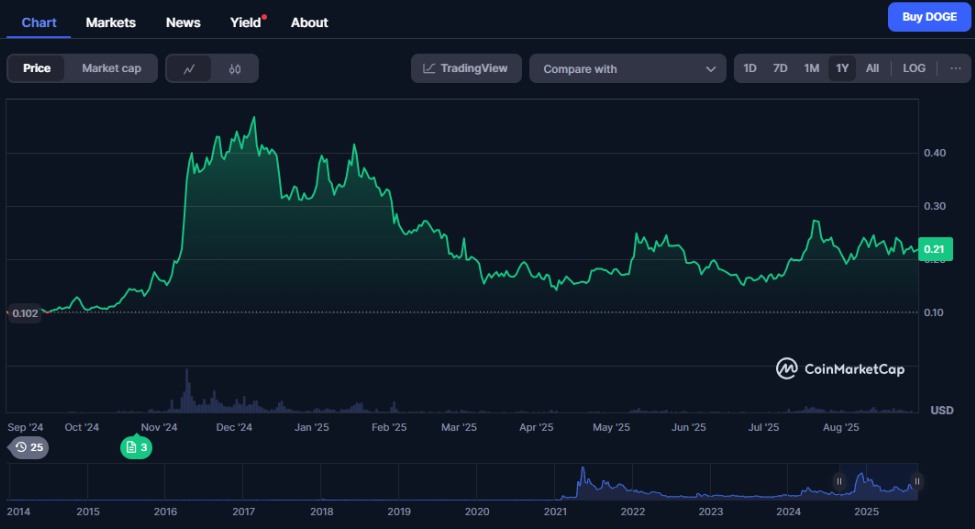Screen dimensions: 975x529
Task: Select the 1M time range
Action: [811, 68]
